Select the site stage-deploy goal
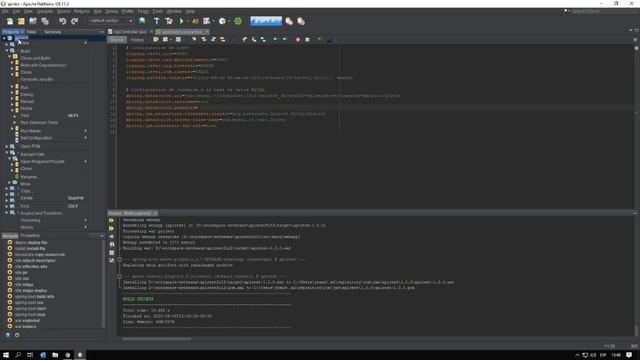Screen dimensions: 640x360 (x=31, y=291)
